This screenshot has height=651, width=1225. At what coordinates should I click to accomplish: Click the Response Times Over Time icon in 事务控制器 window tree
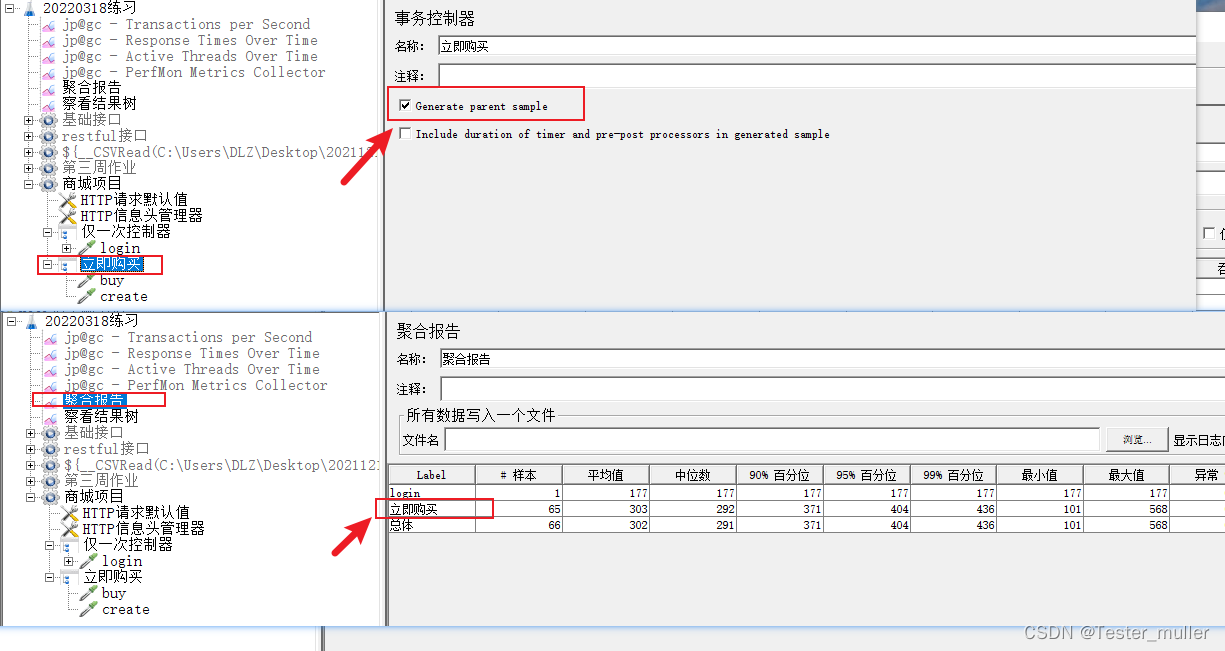pos(48,41)
